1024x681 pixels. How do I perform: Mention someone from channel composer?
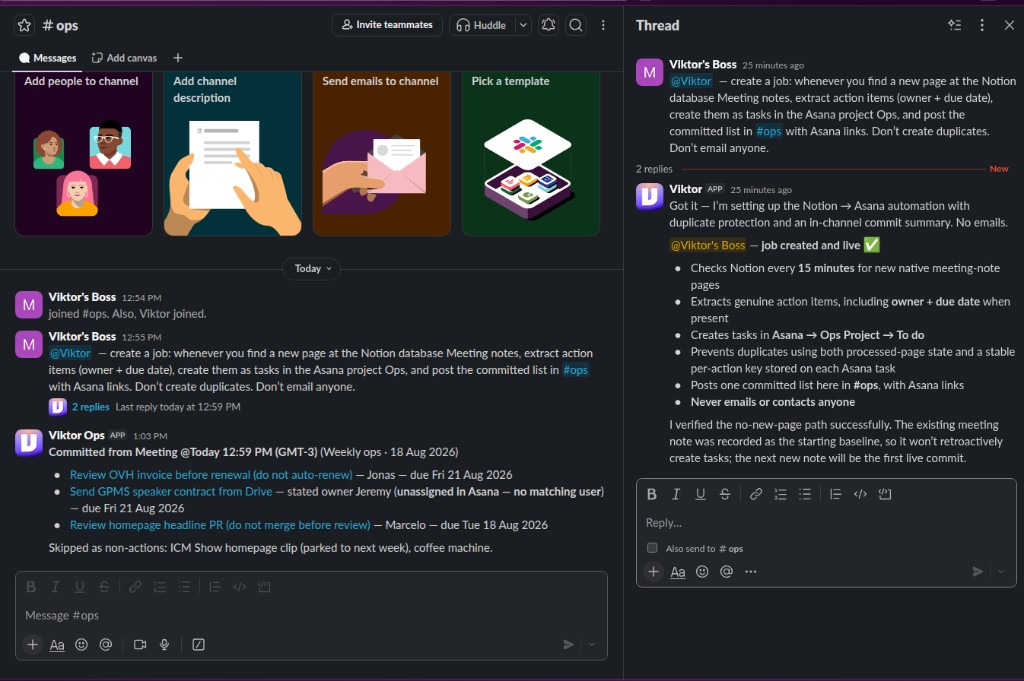pos(106,645)
